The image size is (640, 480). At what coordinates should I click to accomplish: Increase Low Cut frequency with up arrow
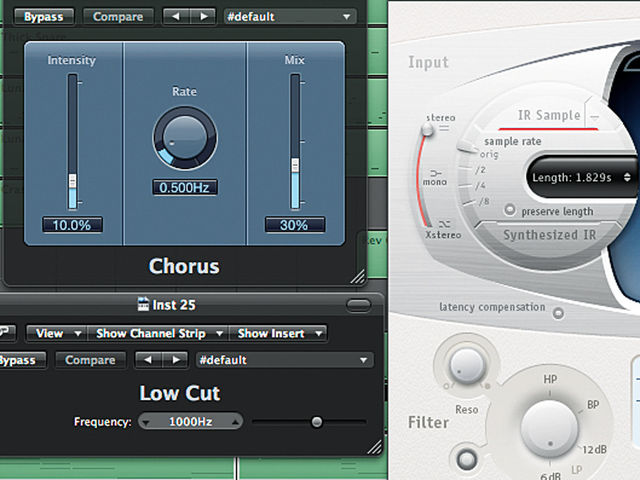tap(235, 422)
